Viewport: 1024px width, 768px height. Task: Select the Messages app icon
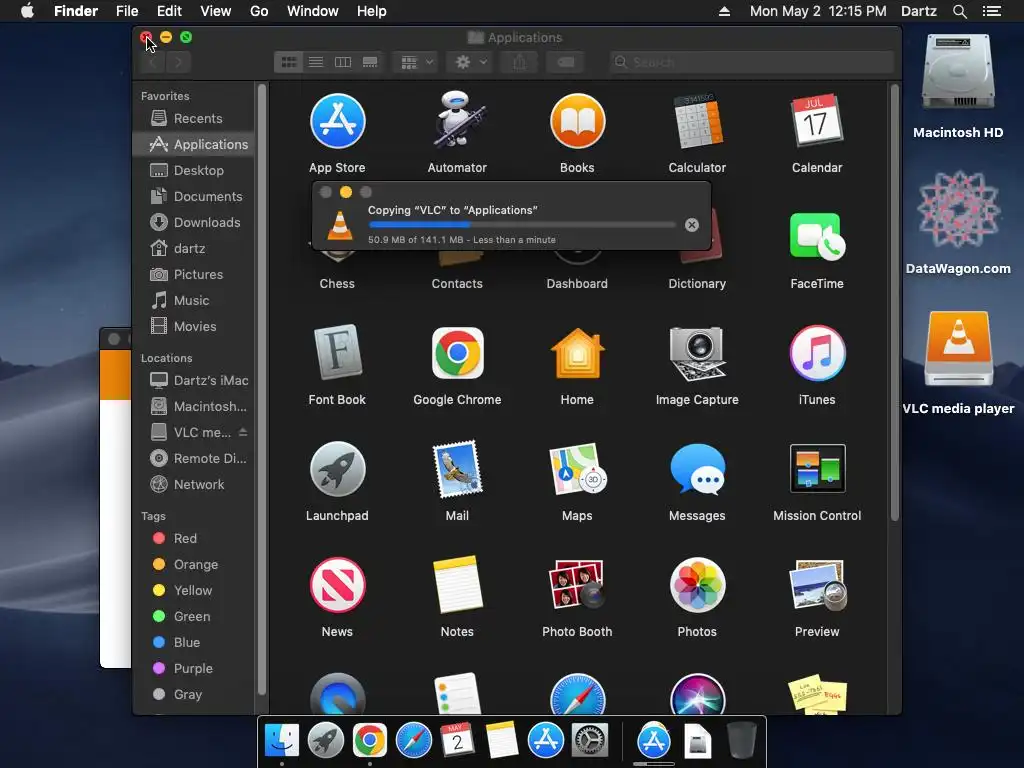click(697, 469)
